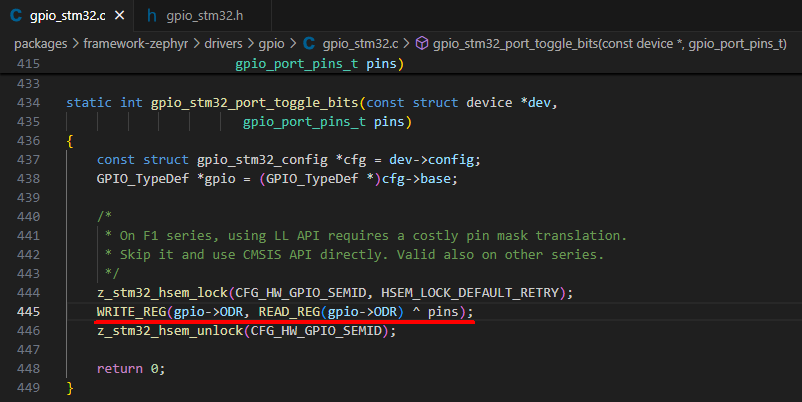Click the static keyword on line 434
The image size is (802, 402).
click(89, 103)
